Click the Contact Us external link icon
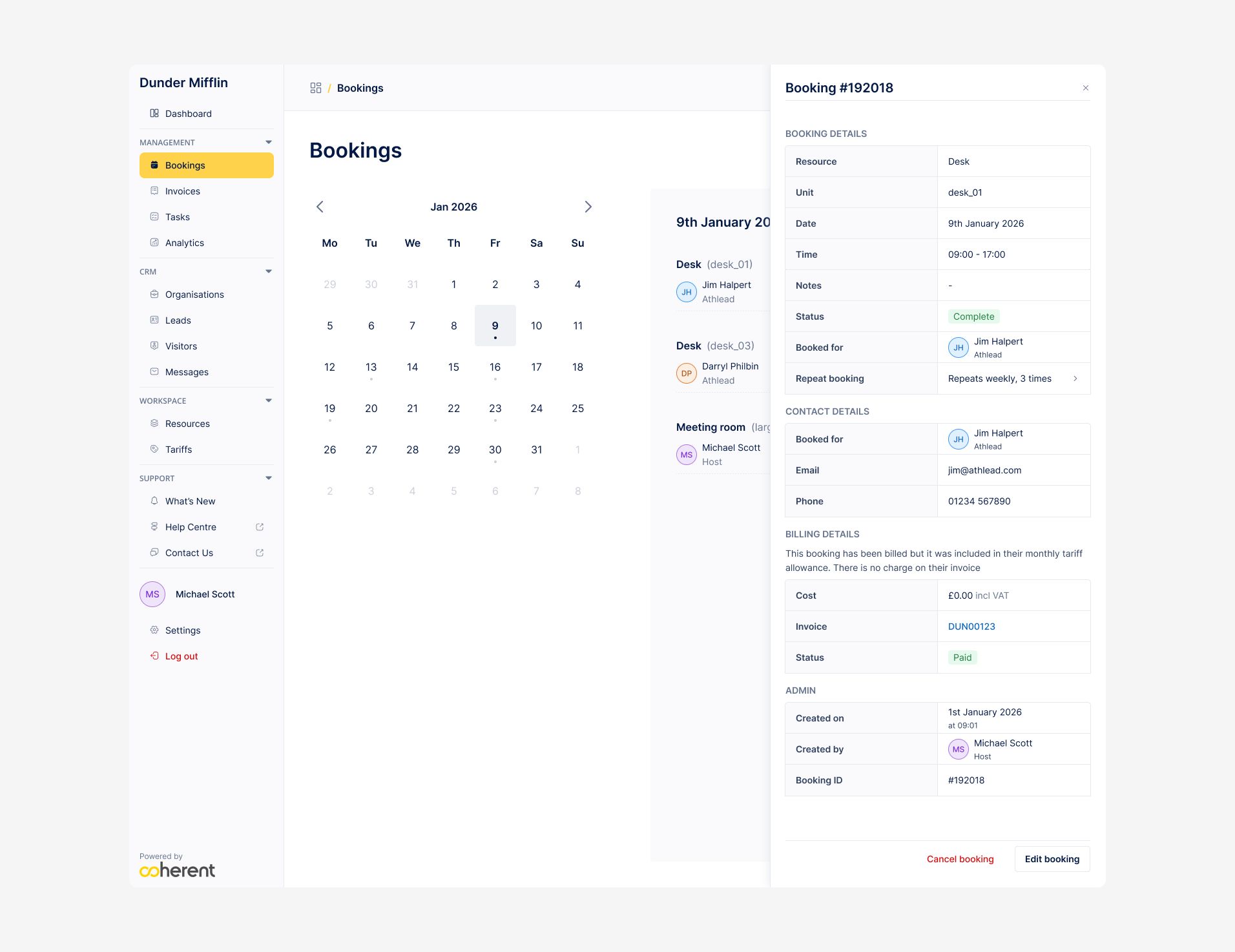1235x952 pixels. [x=260, y=553]
